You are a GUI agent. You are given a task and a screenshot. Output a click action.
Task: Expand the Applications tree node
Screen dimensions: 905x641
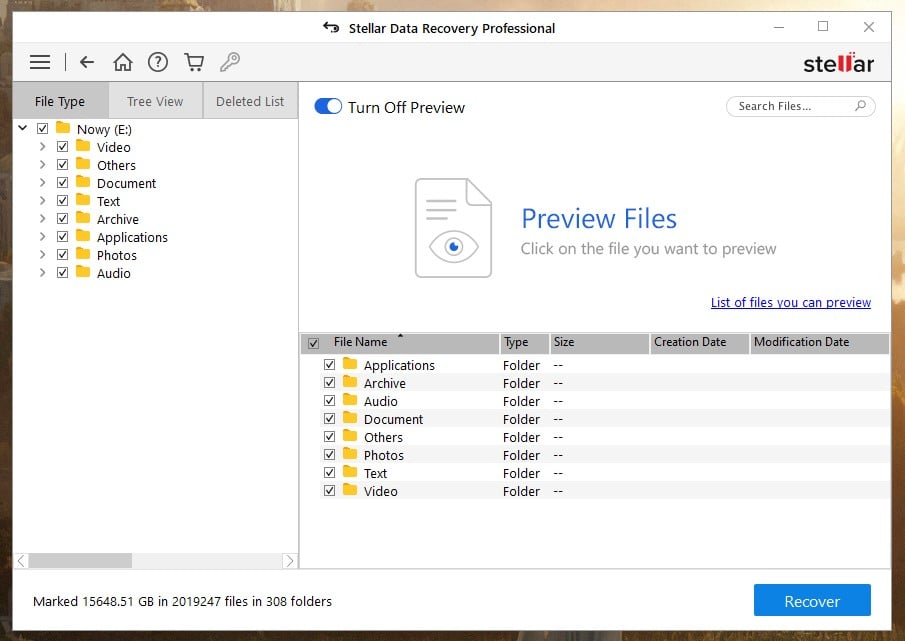tap(42, 237)
